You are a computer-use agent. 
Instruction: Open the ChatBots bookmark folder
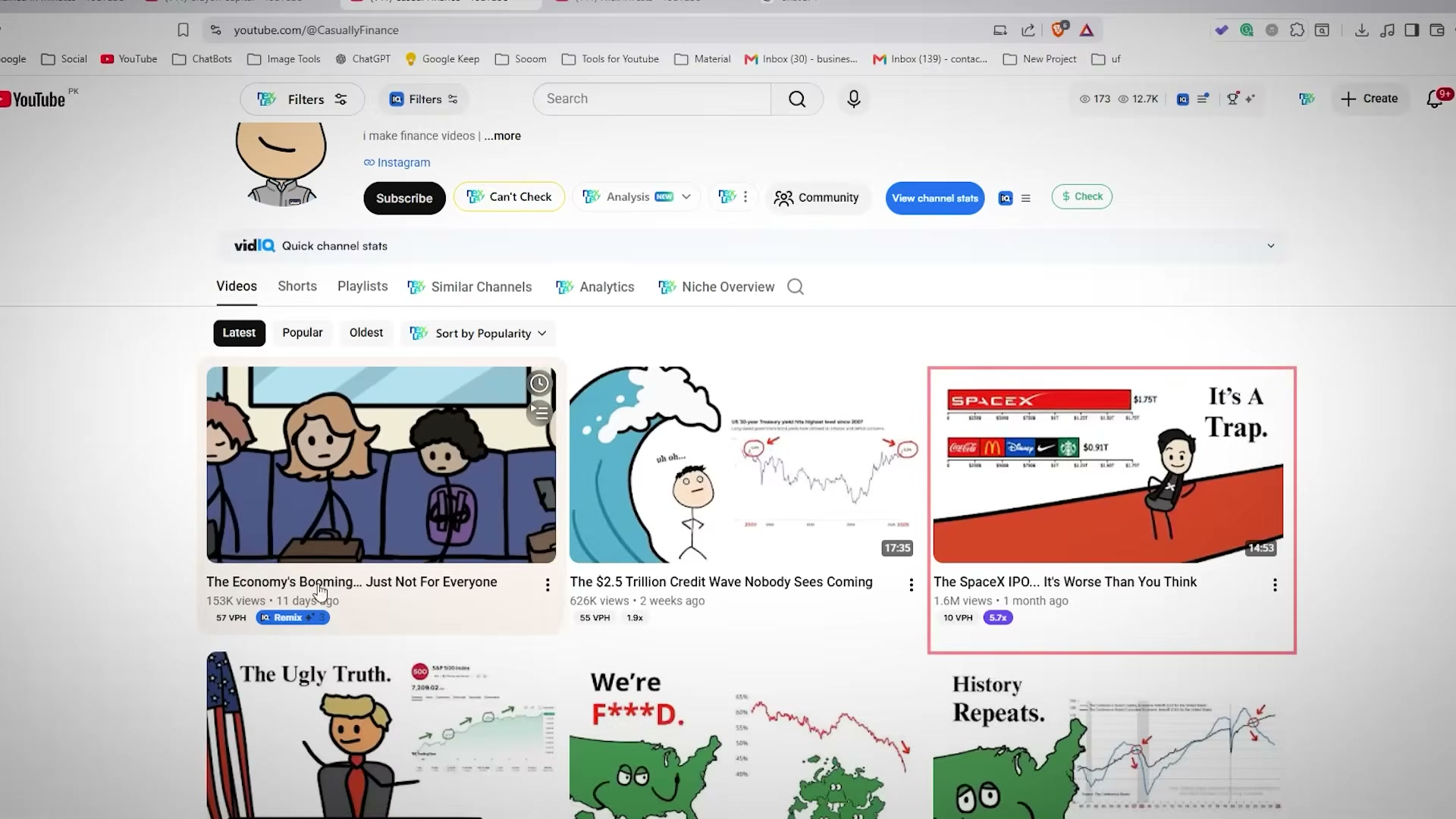202,59
